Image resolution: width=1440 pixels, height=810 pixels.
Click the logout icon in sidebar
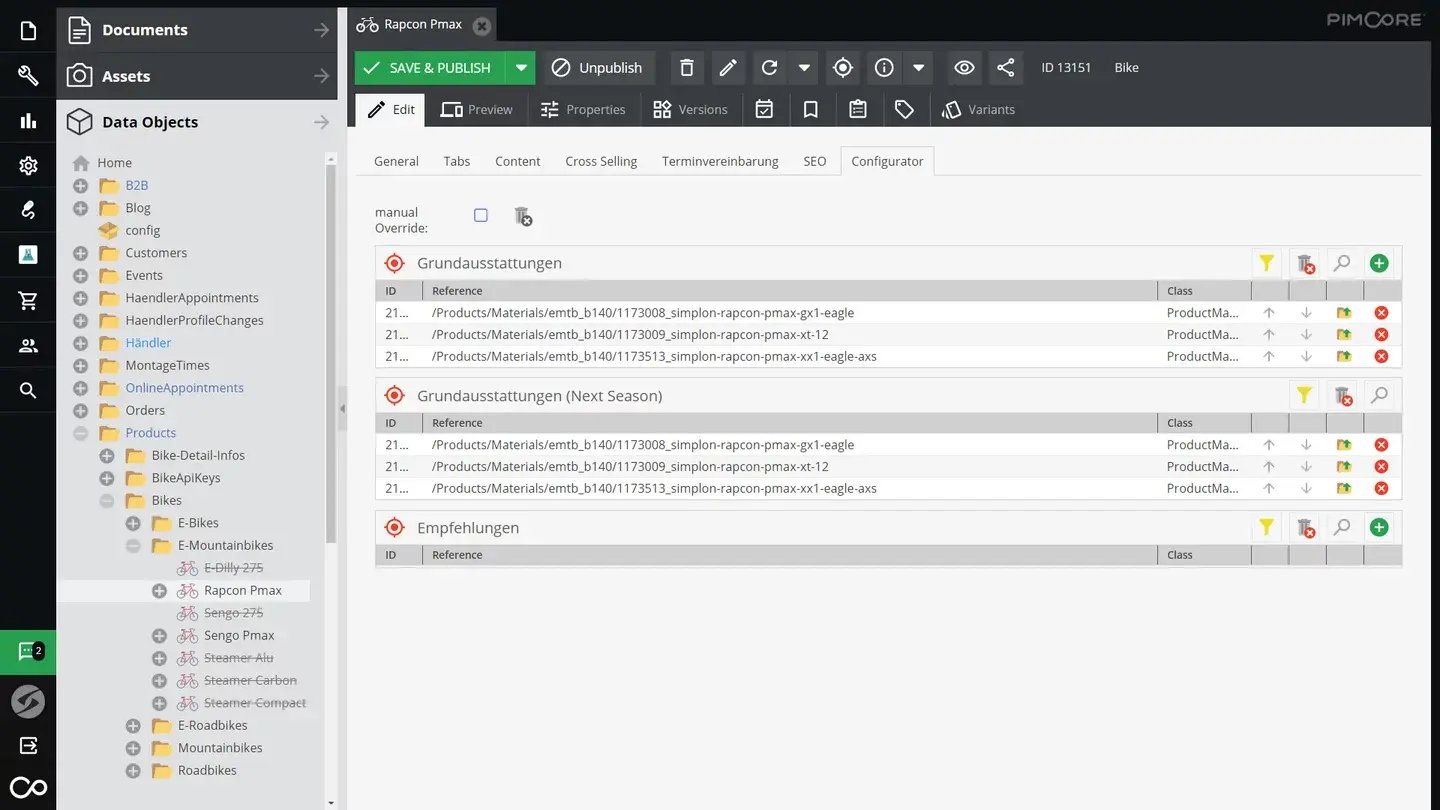(x=28, y=745)
